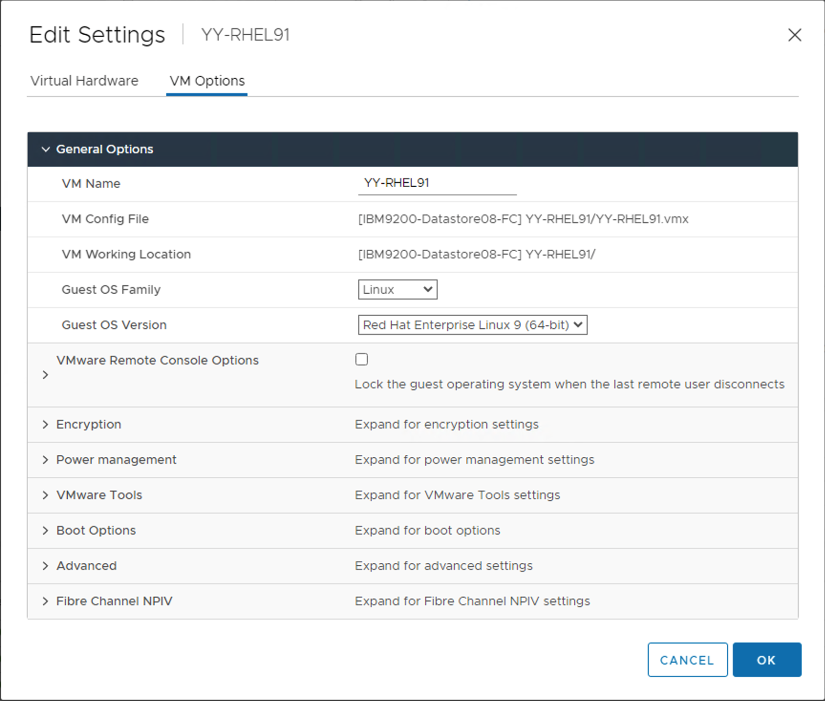Click the Guest OS Family label
The height and width of the screenshot is (701, 825).
pos(111,289)
